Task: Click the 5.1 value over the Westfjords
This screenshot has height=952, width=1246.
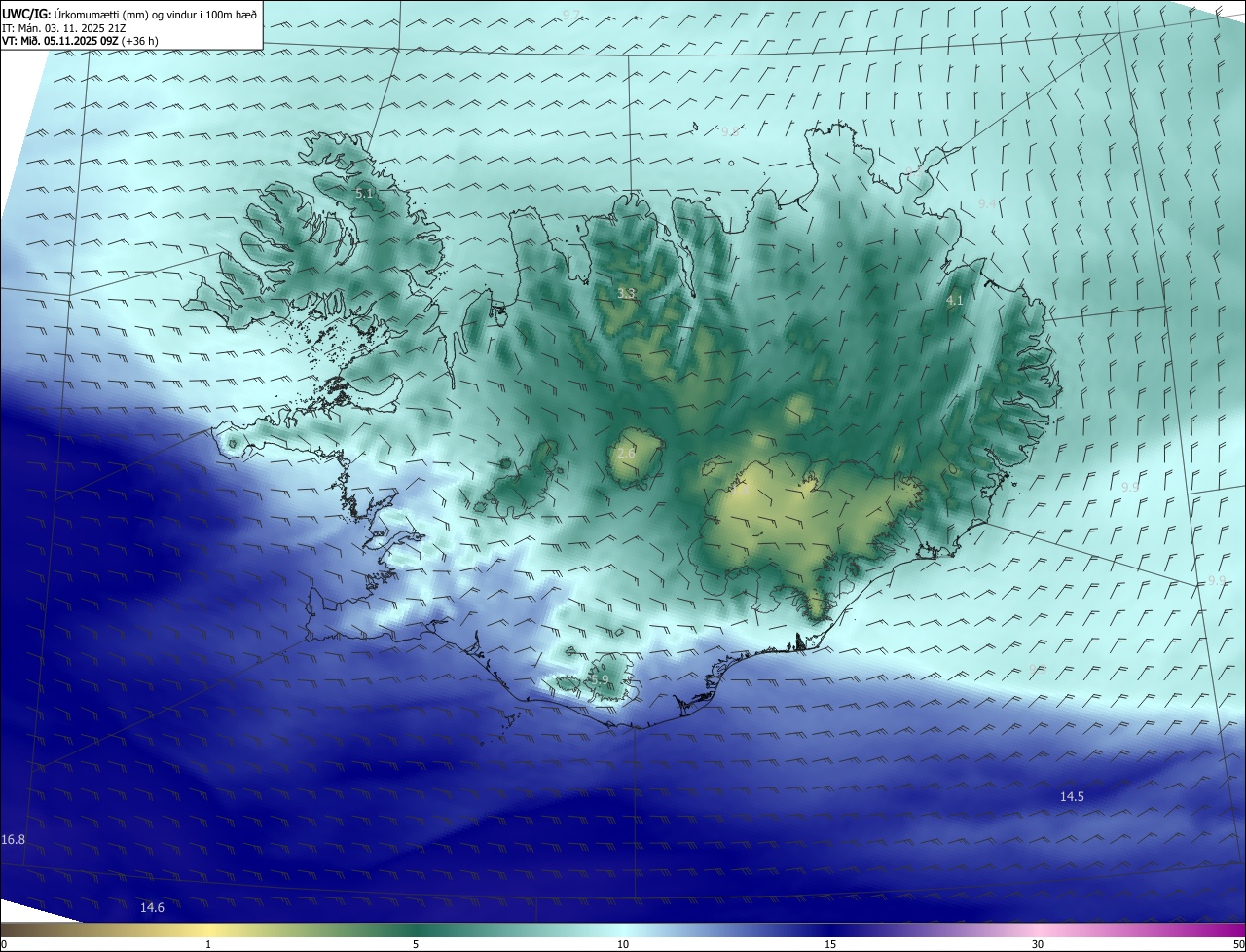Action: (365, 194)
